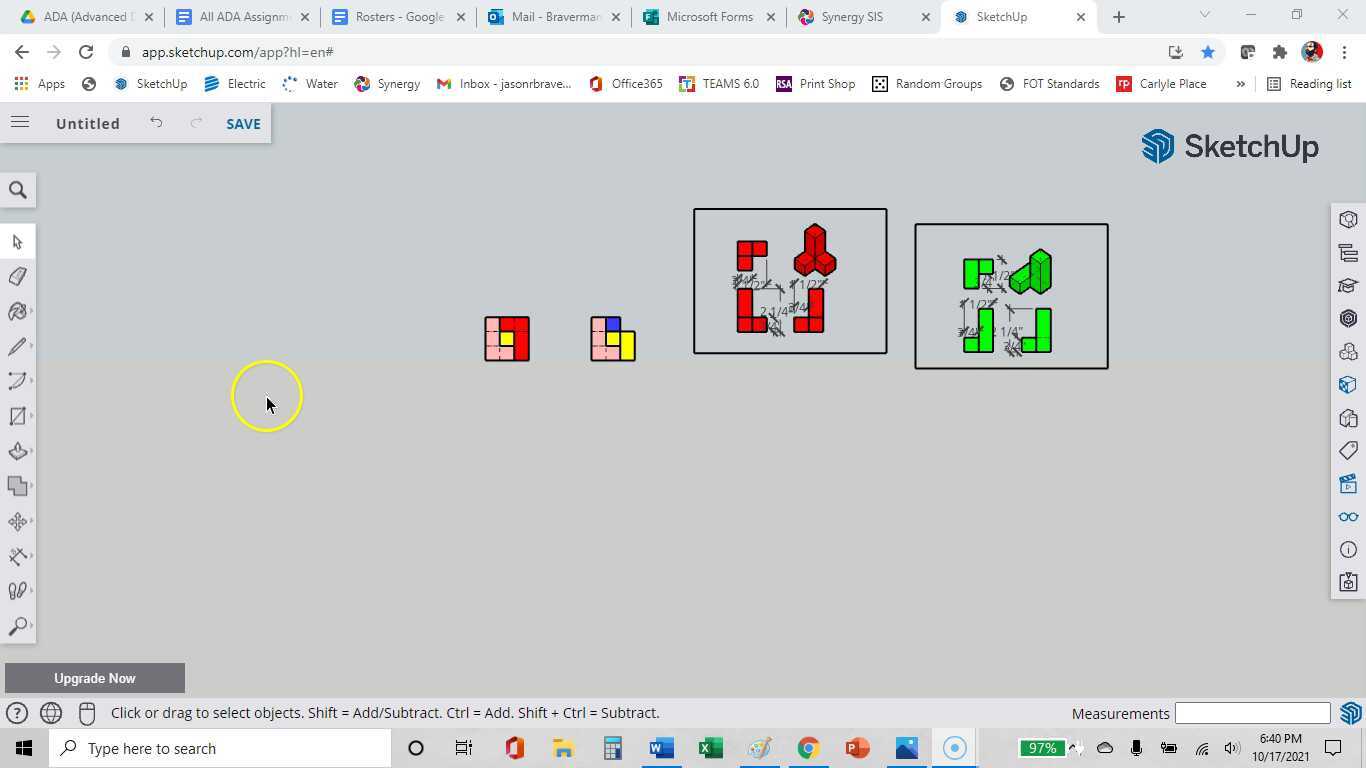Open the Display glasses panel

[1348, 517]
